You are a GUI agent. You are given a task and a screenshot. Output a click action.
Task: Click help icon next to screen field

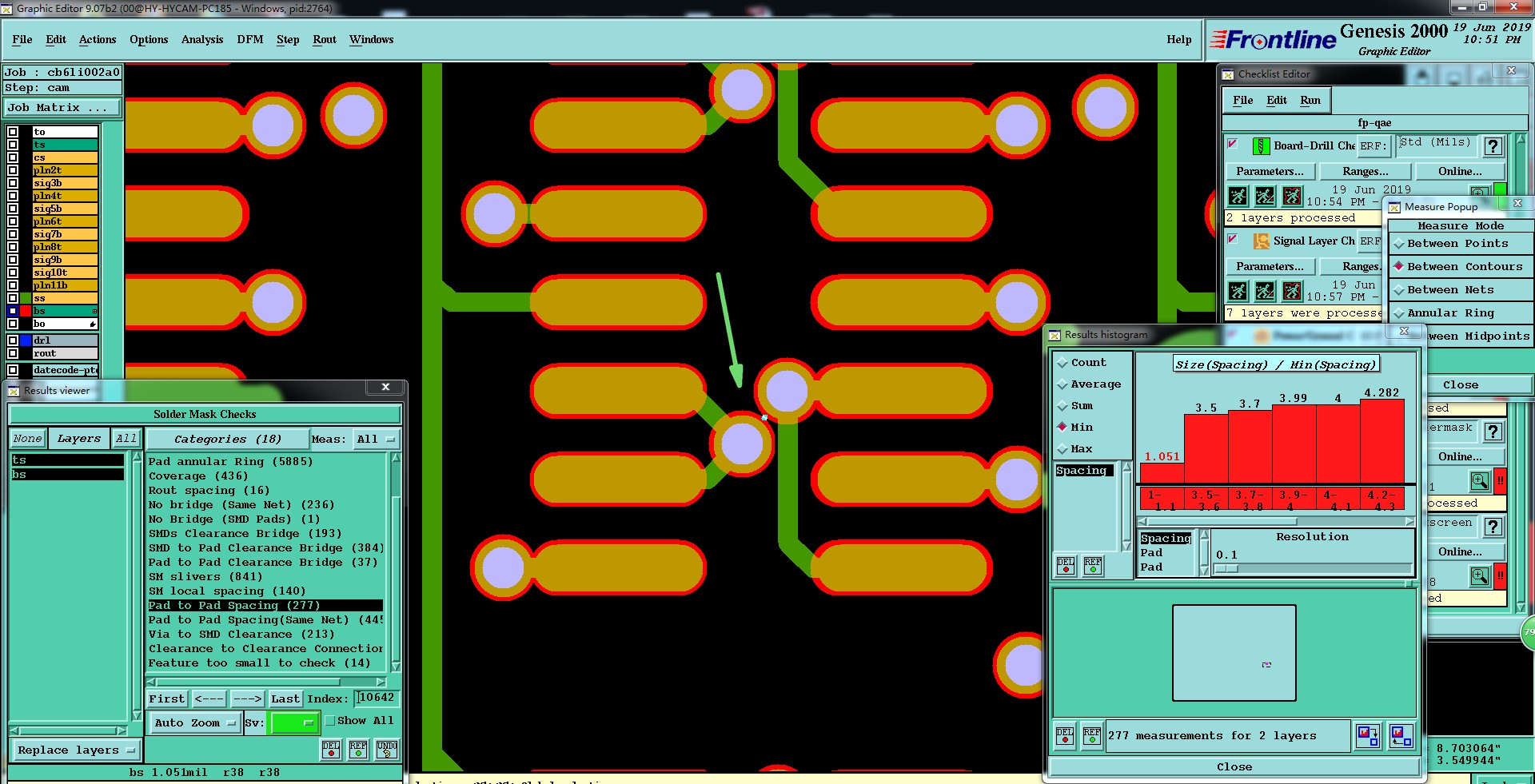[x=1492, y=527]
